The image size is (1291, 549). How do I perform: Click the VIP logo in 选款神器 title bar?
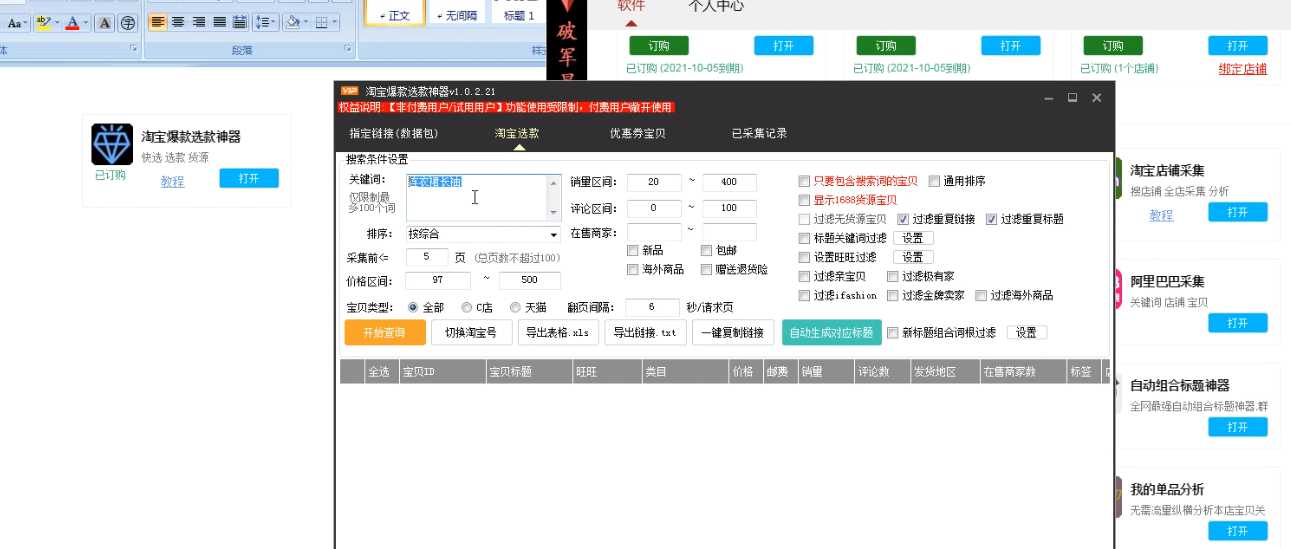pos(349,91)
